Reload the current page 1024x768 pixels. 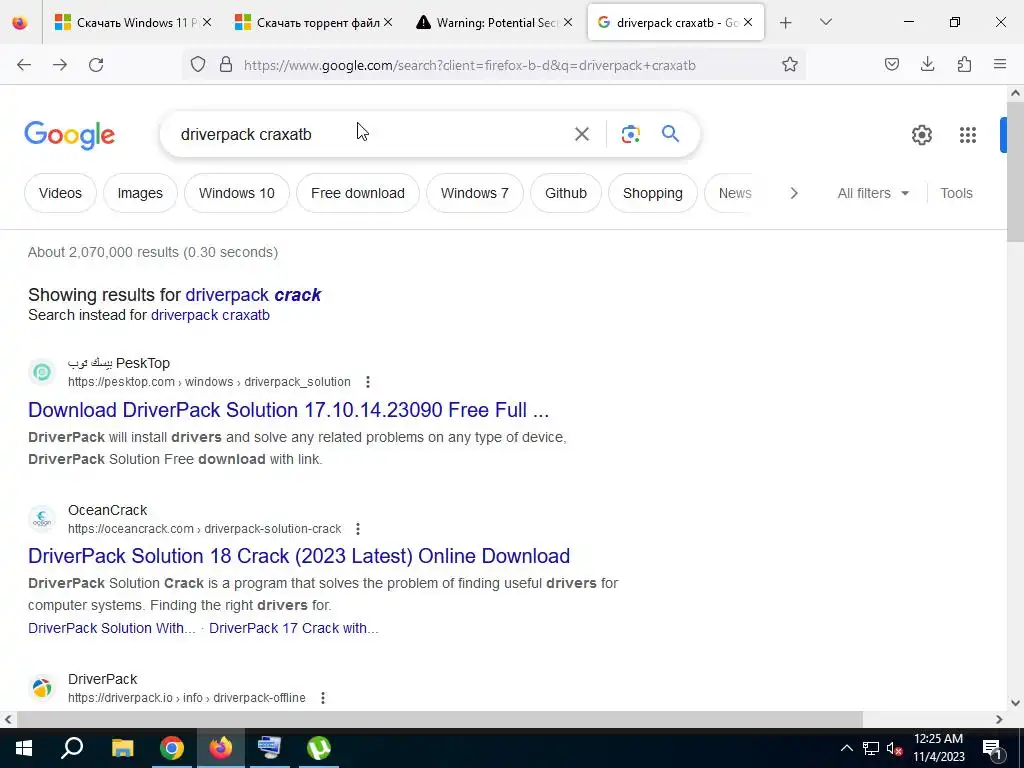[96, 65]
